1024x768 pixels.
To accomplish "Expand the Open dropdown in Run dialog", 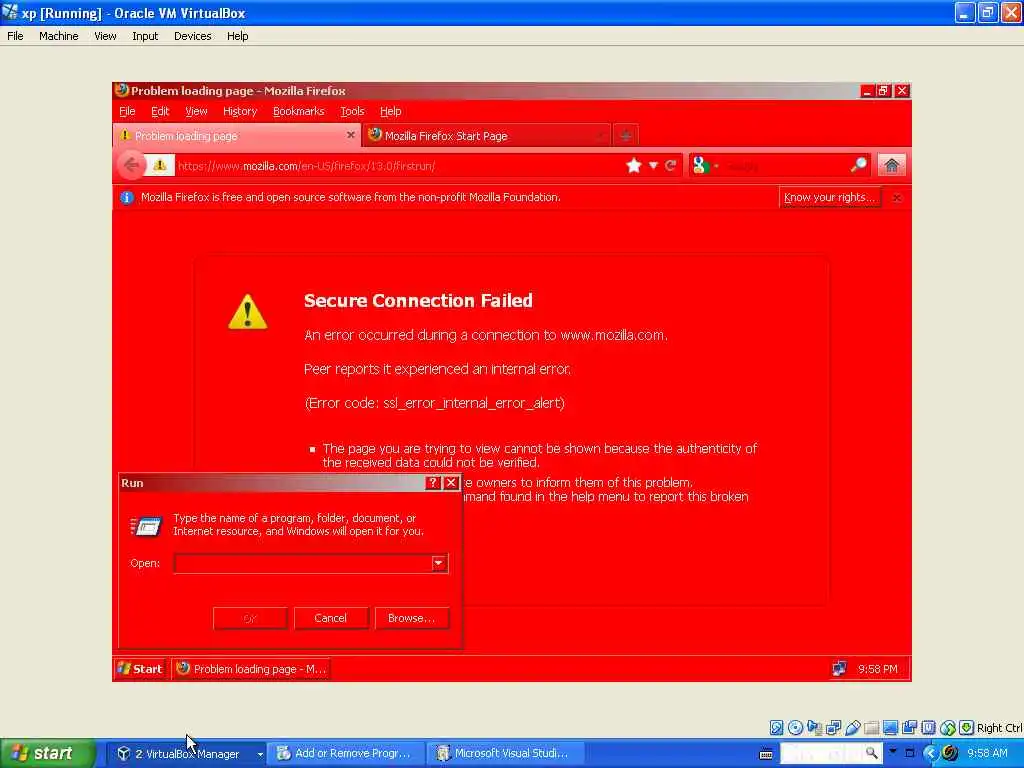I will click(x=439, y=563).
